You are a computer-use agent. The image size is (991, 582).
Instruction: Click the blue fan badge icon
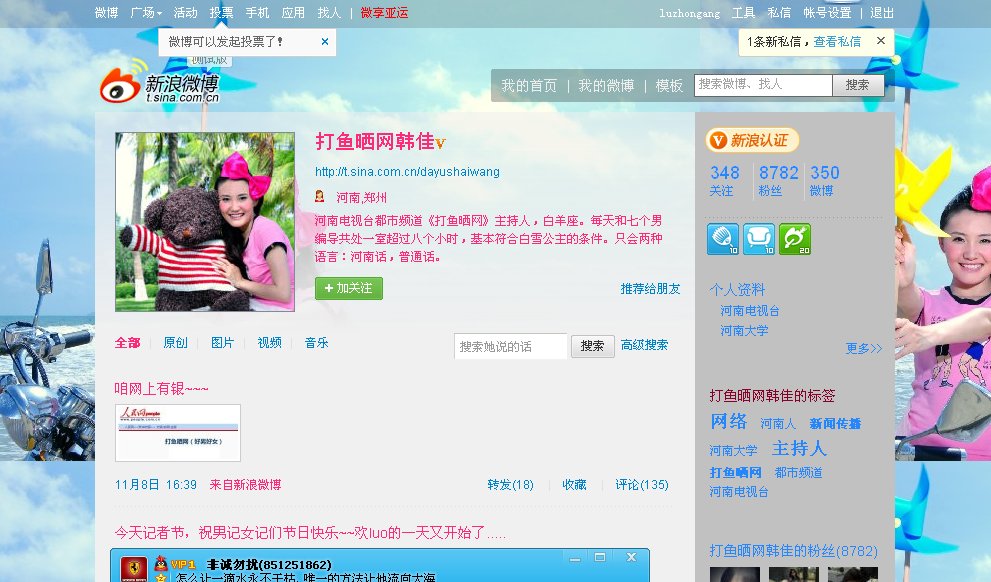(723, 239)
